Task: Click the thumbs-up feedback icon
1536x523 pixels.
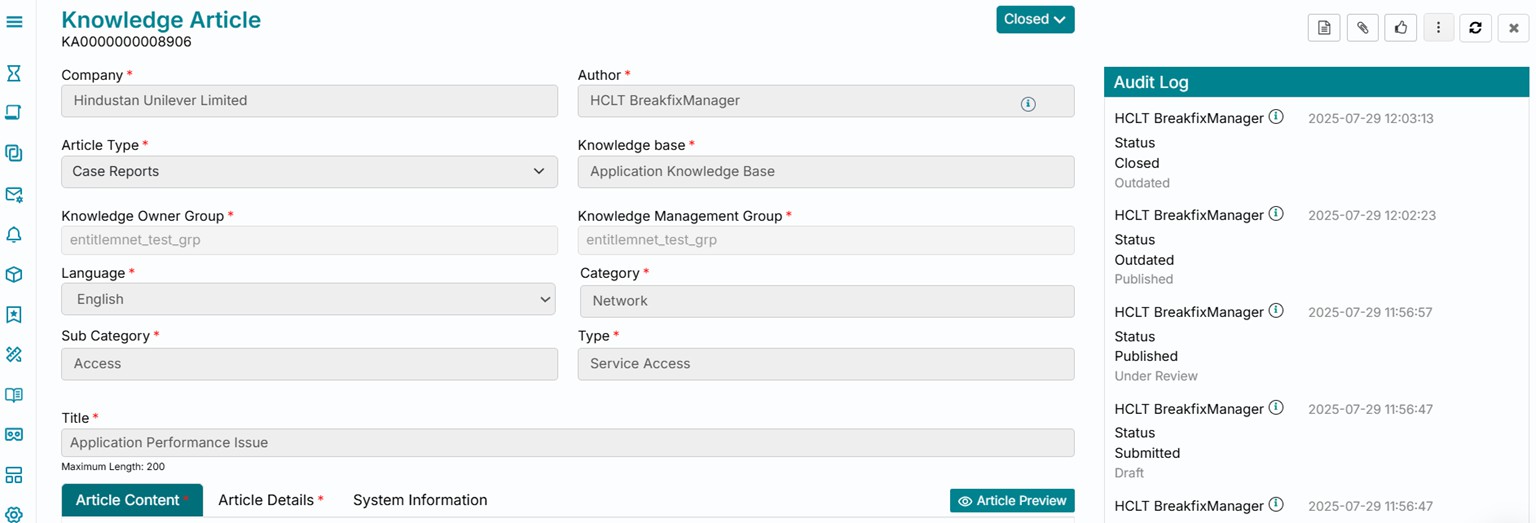Action: pyautogui.click(x=1400, y=28)
